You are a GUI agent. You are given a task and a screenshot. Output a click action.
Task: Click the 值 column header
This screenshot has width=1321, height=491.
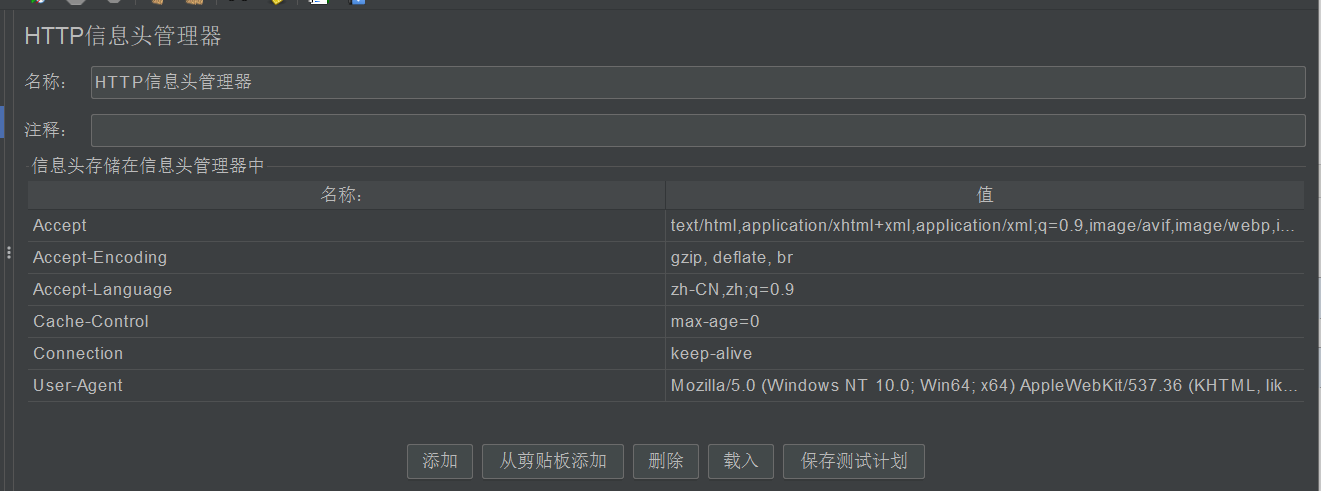click(984, 195)
